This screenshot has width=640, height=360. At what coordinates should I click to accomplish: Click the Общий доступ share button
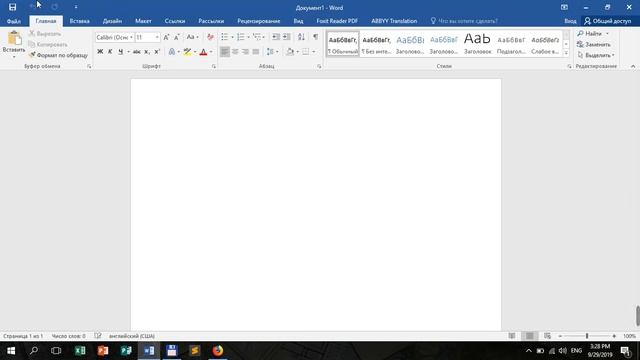point(608,21)
